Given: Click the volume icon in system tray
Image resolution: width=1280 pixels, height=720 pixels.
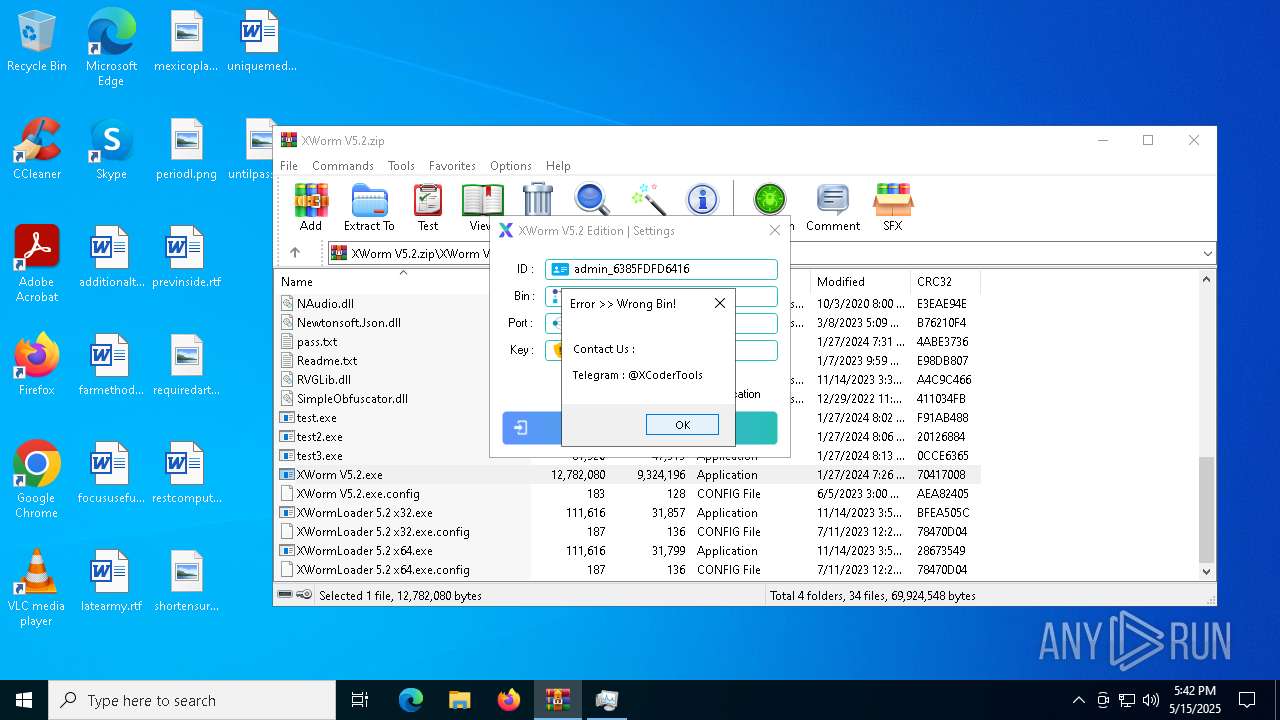Looking at the screenshot, I should click(1150, 700).
